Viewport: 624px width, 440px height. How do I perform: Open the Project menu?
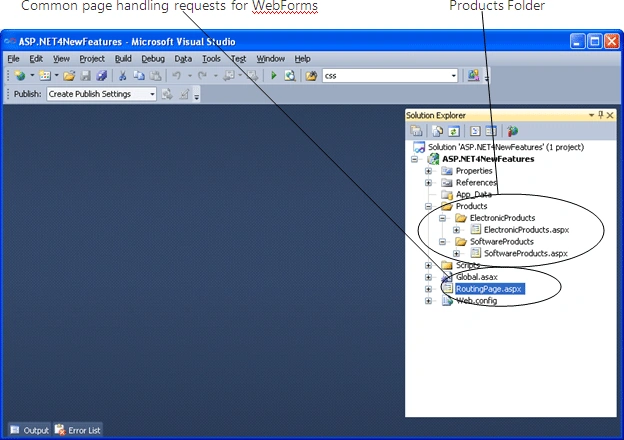pos(92,59)
